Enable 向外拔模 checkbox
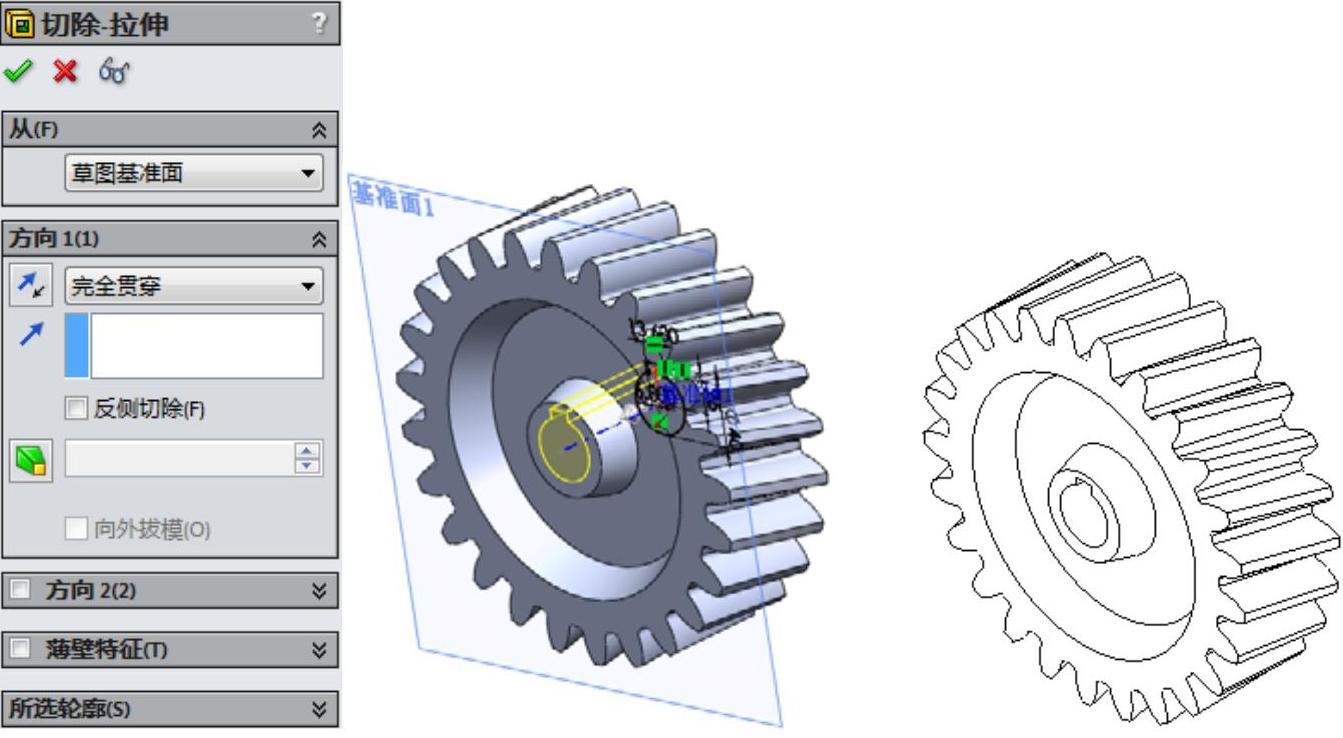This screenshot has height=738, width=1343. [76, 529]
